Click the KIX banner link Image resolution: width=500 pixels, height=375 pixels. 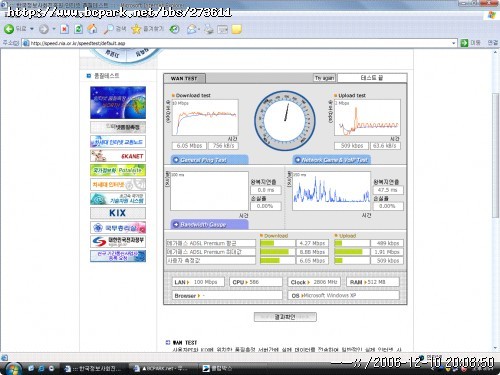coord(118,213)
